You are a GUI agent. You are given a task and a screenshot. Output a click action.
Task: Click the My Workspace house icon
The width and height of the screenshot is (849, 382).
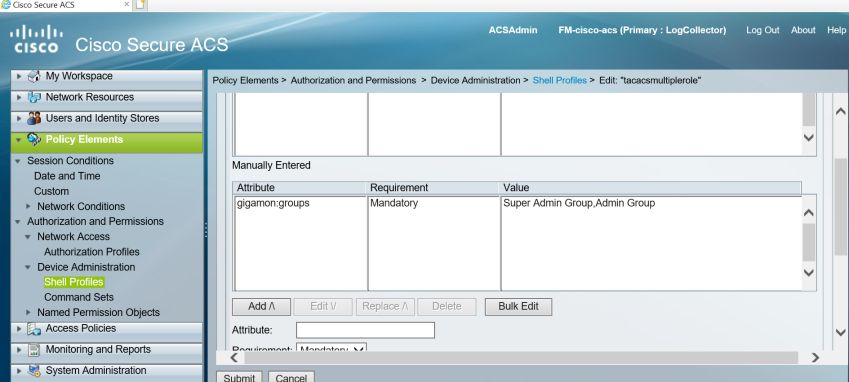click(34, 76)
